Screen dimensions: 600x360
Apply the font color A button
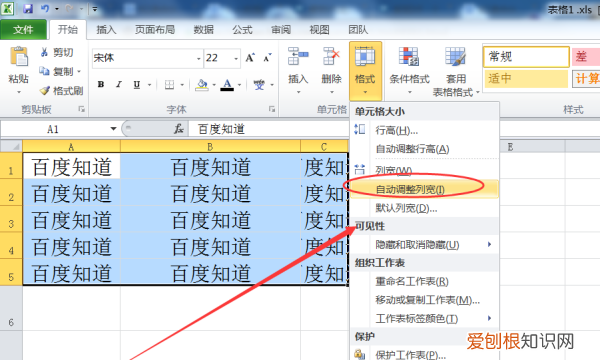227,85
